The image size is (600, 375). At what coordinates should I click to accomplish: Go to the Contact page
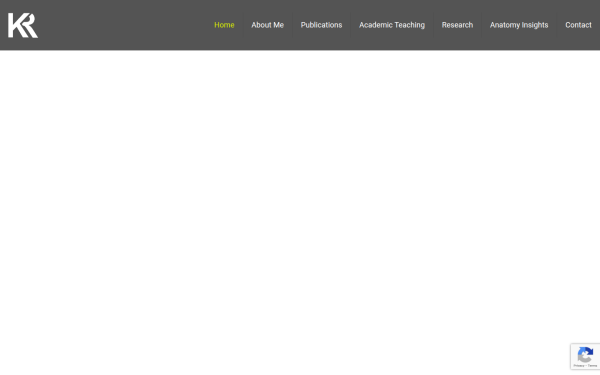(x=578, y=25)
